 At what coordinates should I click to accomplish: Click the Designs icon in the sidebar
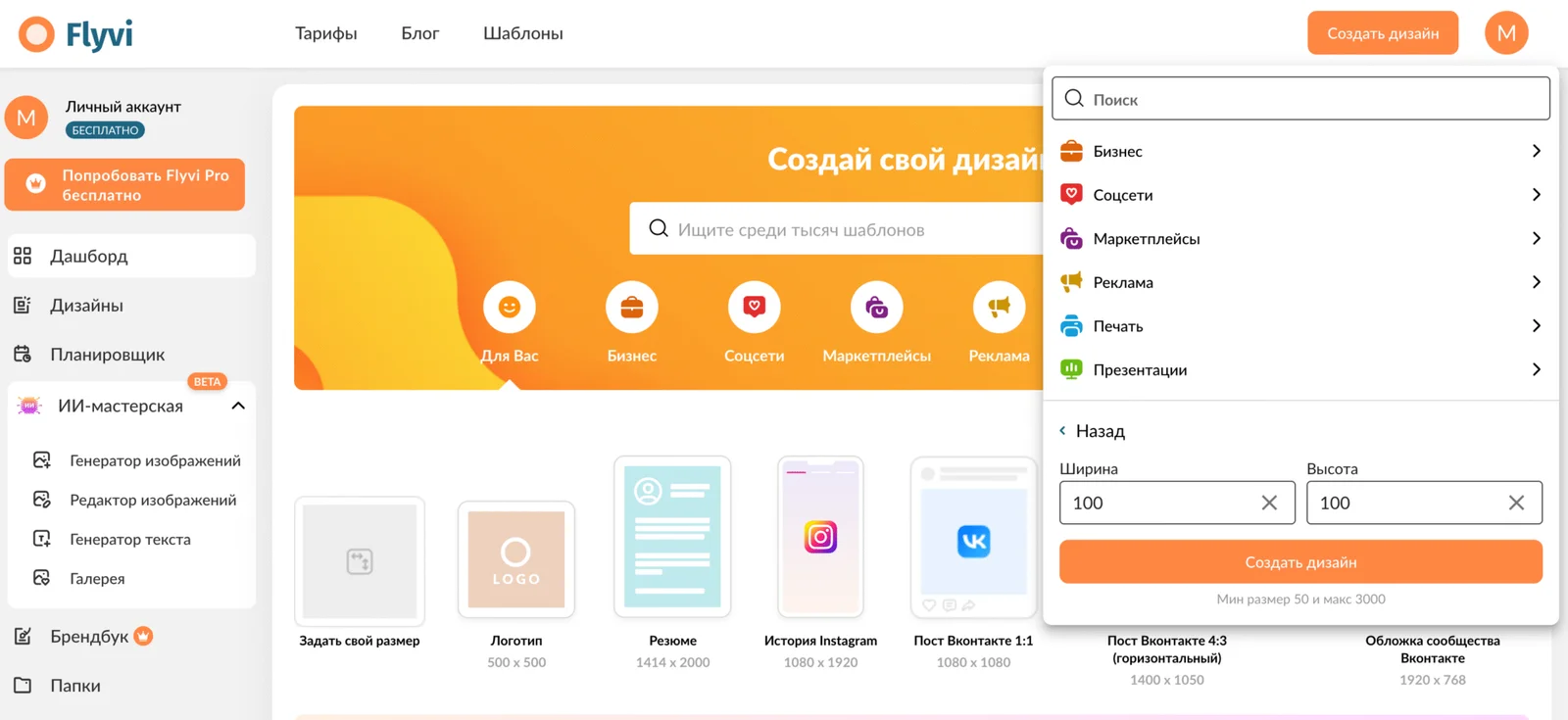point(23,305)
